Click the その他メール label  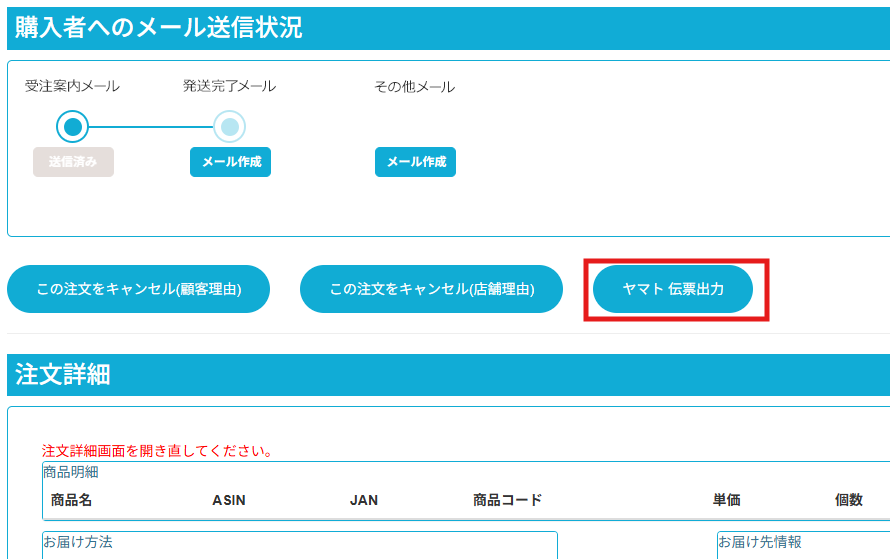(414, 87)
